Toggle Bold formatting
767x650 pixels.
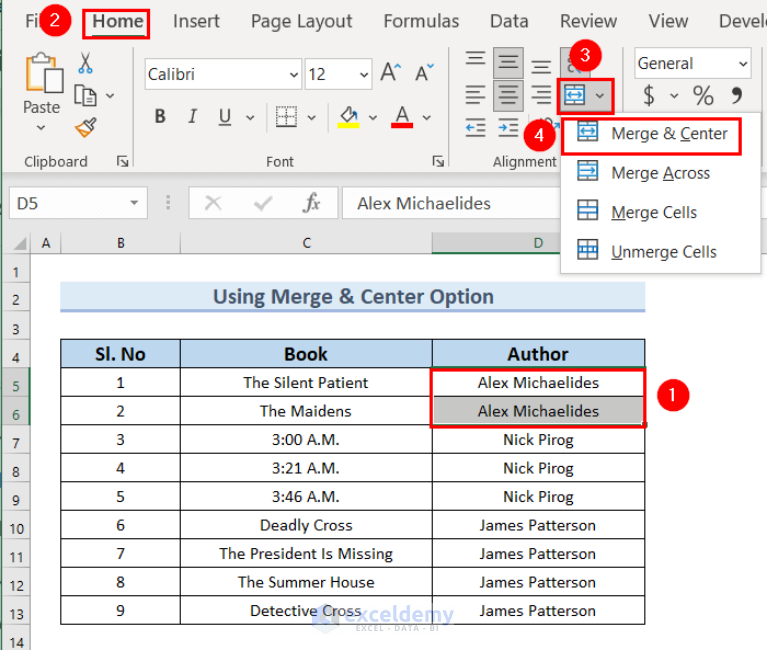(x=160, y=116)
